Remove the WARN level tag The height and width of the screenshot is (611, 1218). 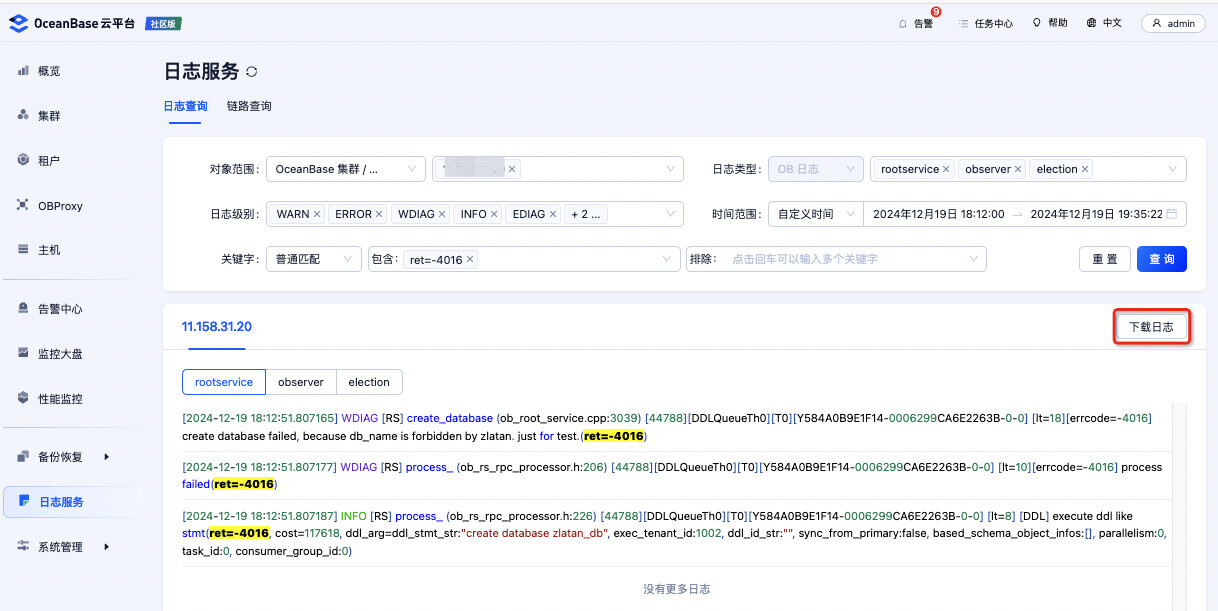point(317,214)
